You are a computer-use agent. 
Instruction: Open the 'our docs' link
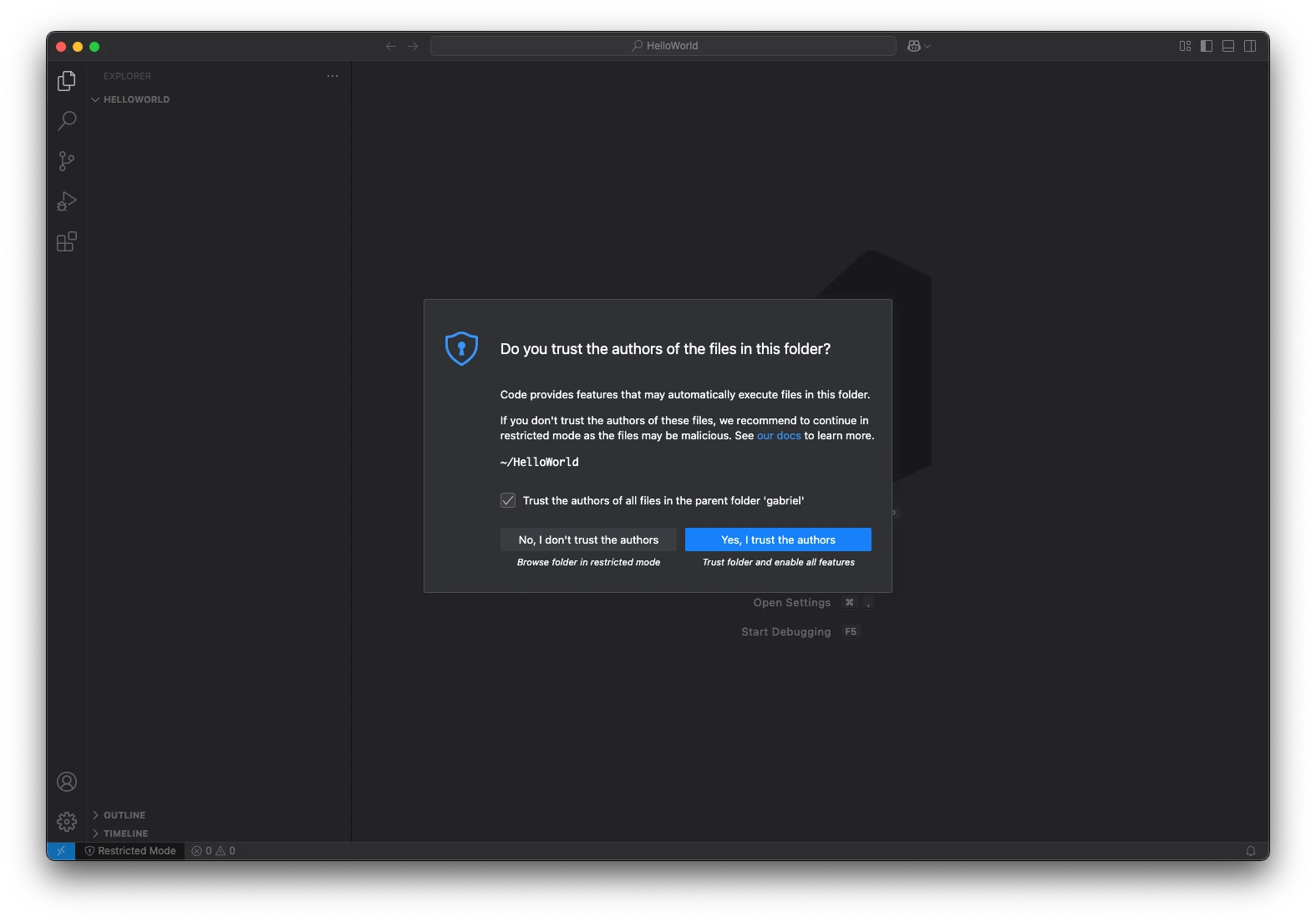click(779, 436)
